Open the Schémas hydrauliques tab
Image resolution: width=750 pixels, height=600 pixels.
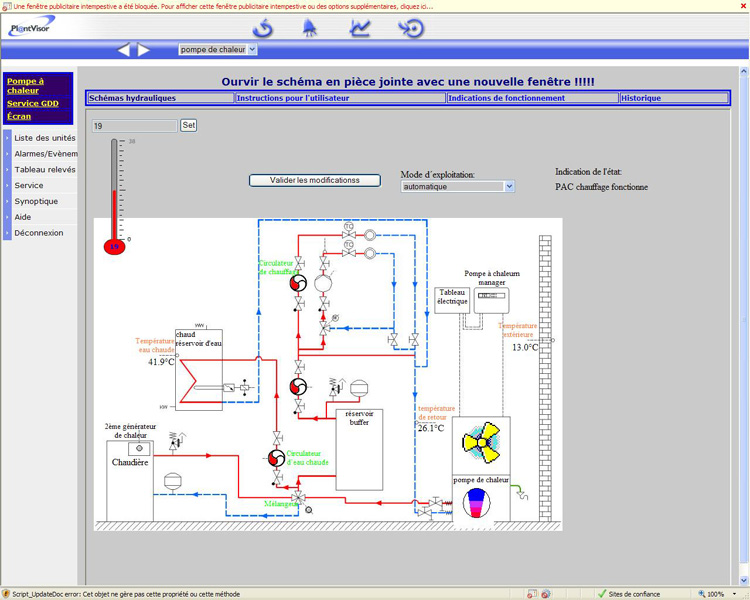160,98
